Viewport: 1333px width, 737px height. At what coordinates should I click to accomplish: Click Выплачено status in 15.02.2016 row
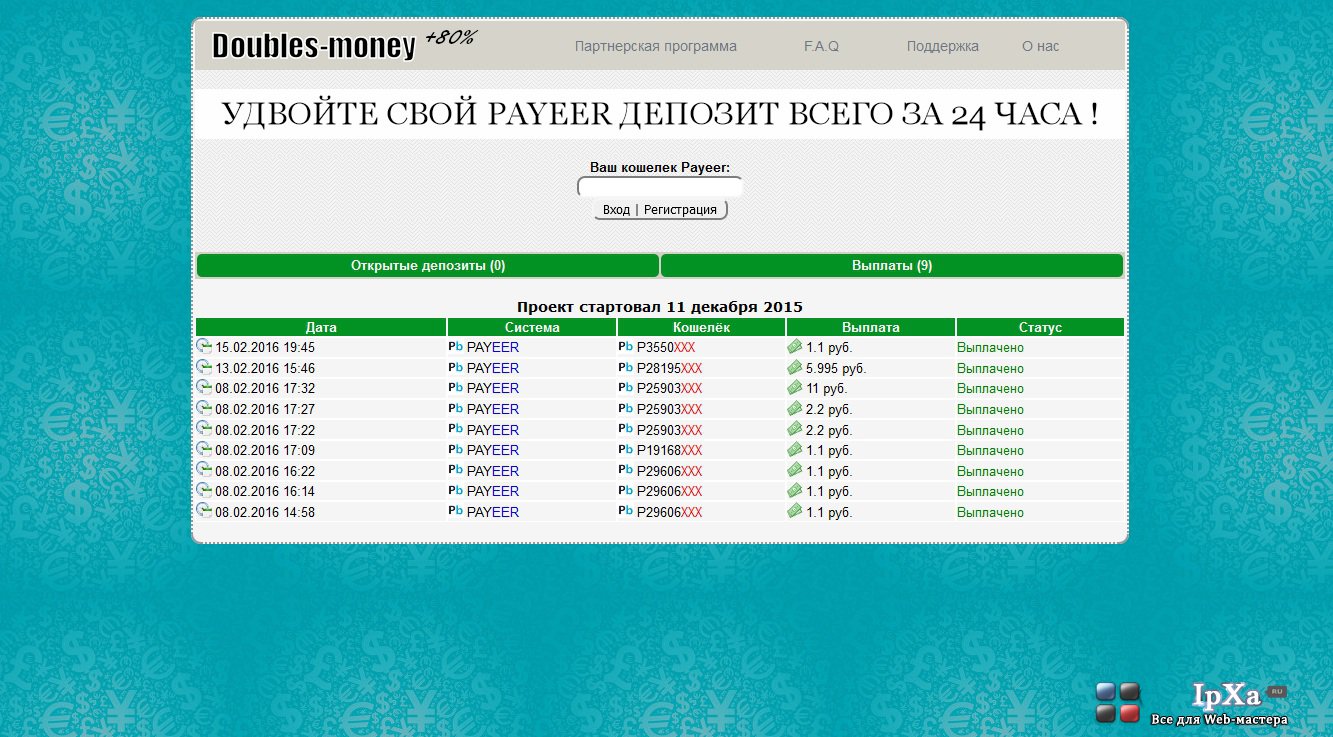990,348
